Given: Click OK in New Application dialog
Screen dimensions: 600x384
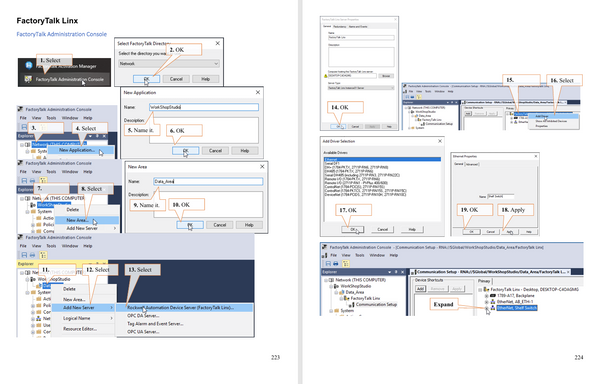Looking at the screenshot, I should pyautogui.click(x=186, y=151).
